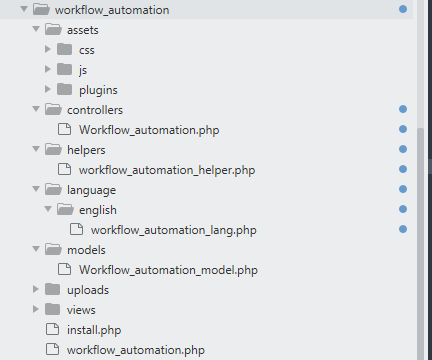
Task: Click the css folder icon
Action: (x=64, y=49)
